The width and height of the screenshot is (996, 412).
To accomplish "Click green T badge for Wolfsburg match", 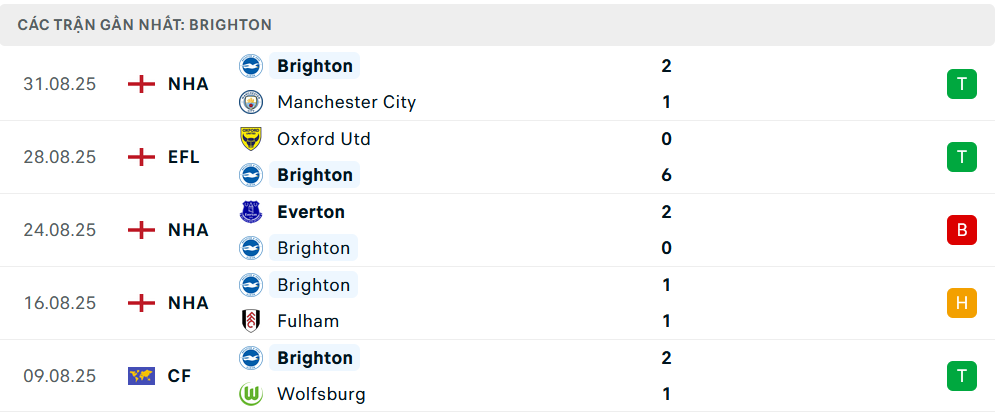I will click(961, 376).
